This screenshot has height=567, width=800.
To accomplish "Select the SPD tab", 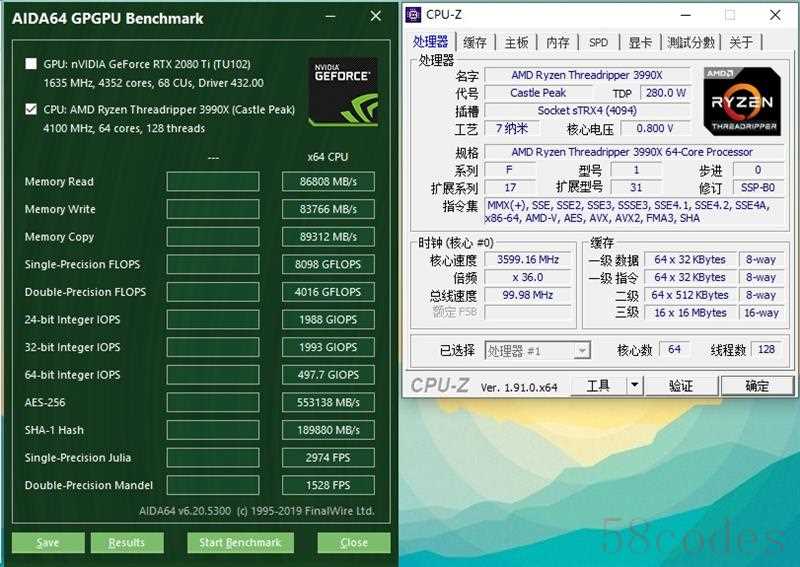I will click(x=598, y=42).
